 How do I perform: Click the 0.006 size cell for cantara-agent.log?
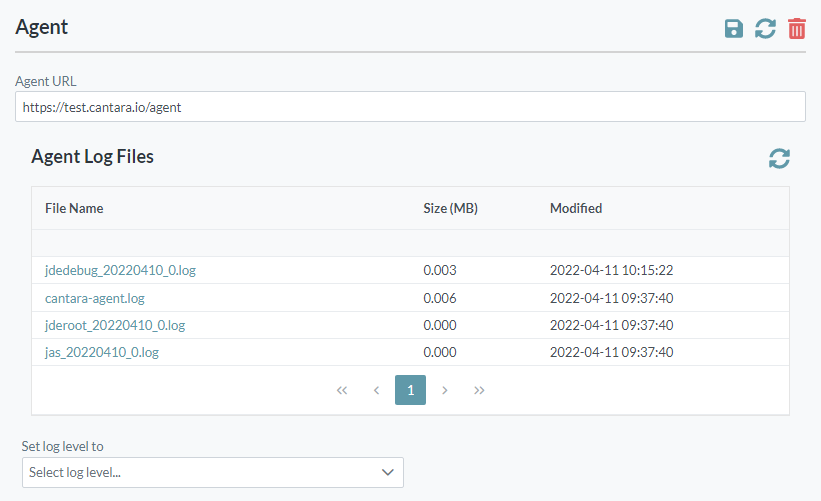[x=440, y=298]
